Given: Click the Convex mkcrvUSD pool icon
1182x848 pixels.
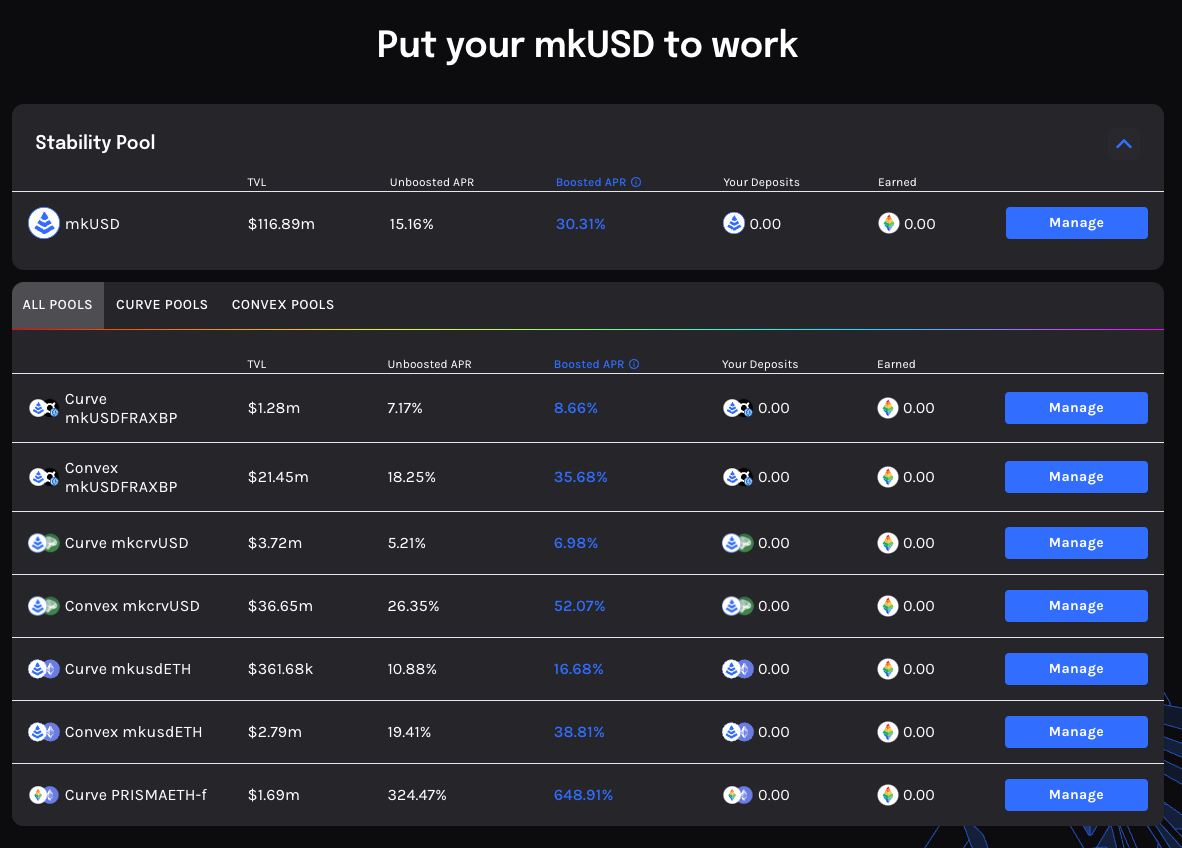Looking at the screenshot, I should (x=44, y=606).
